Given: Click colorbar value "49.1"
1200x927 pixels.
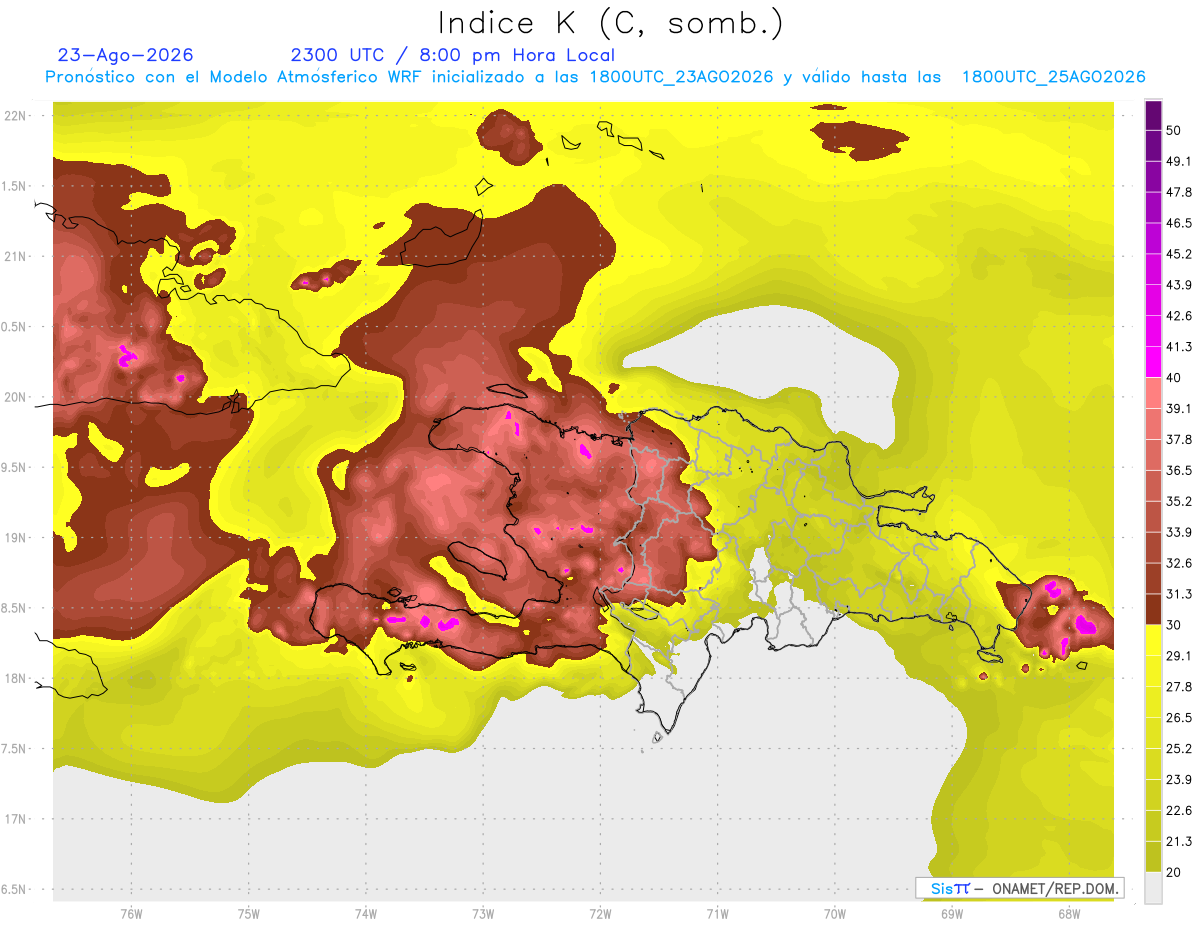Looking at the screenshot, I should 1179,161.
